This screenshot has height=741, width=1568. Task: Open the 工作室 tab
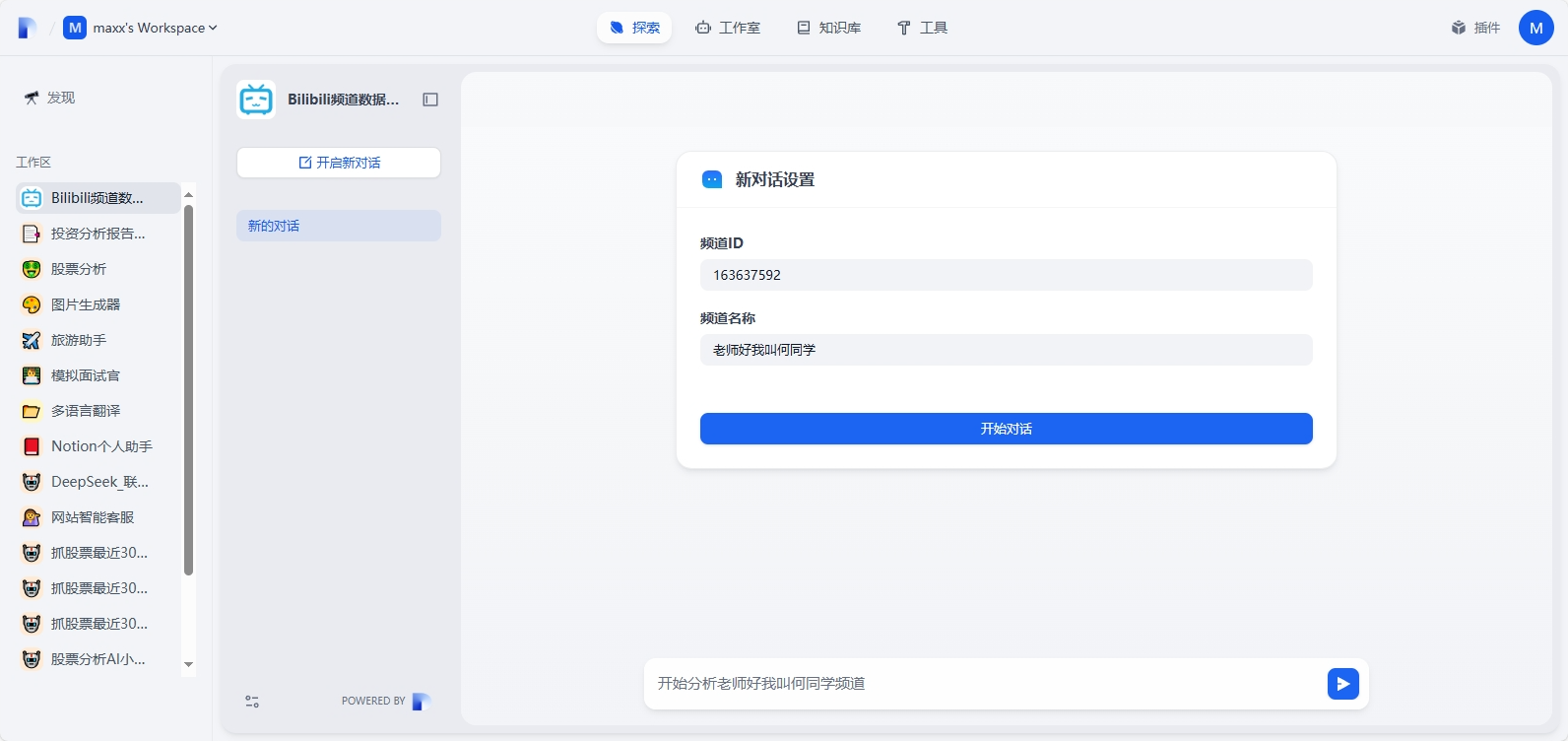pyautogui.click(x=728, y=28)
